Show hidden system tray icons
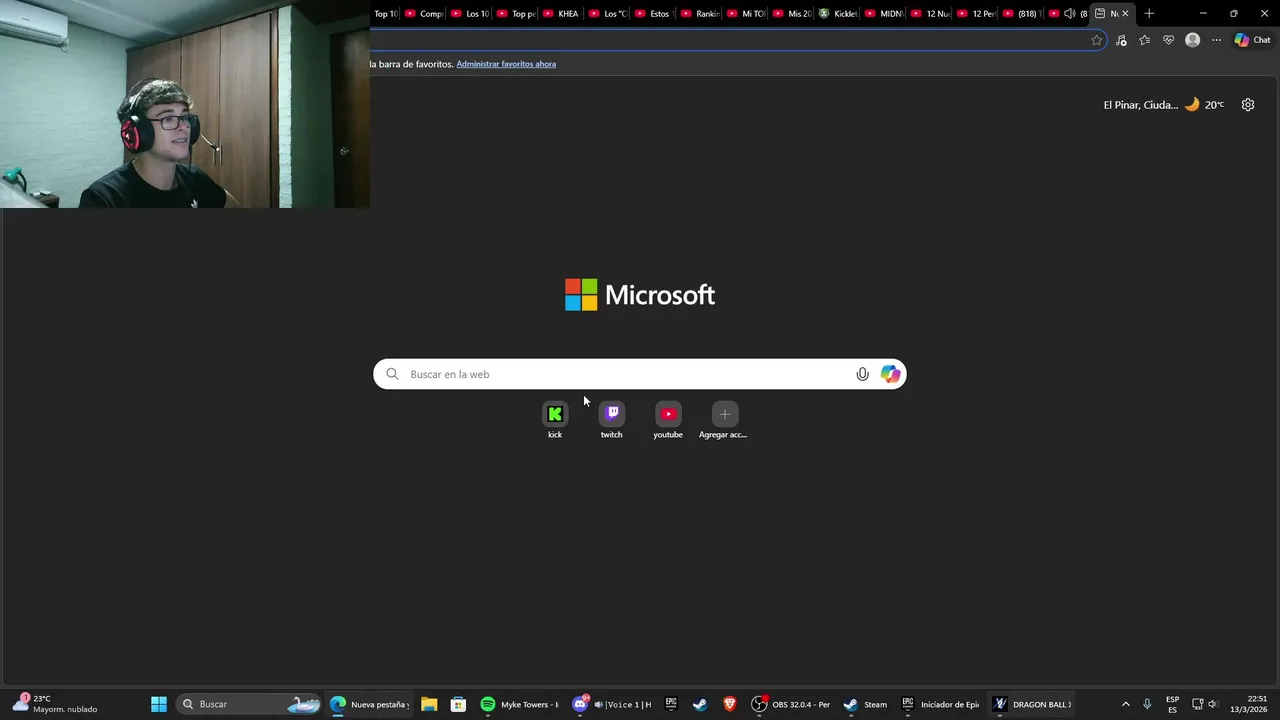 click(x=1125, y=704)
